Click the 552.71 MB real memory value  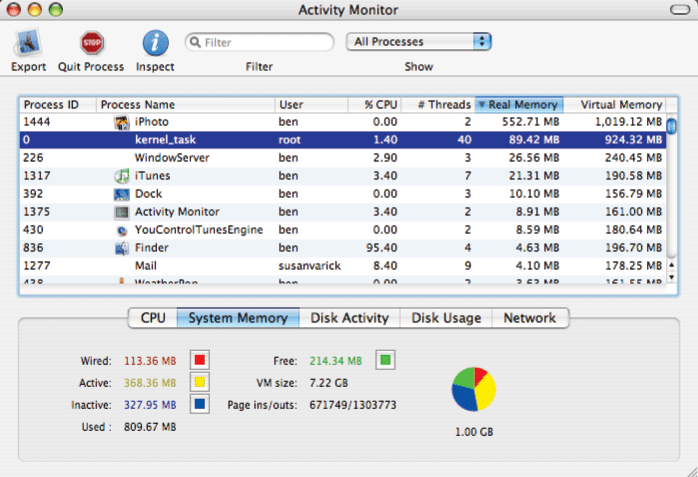point(531,122)
